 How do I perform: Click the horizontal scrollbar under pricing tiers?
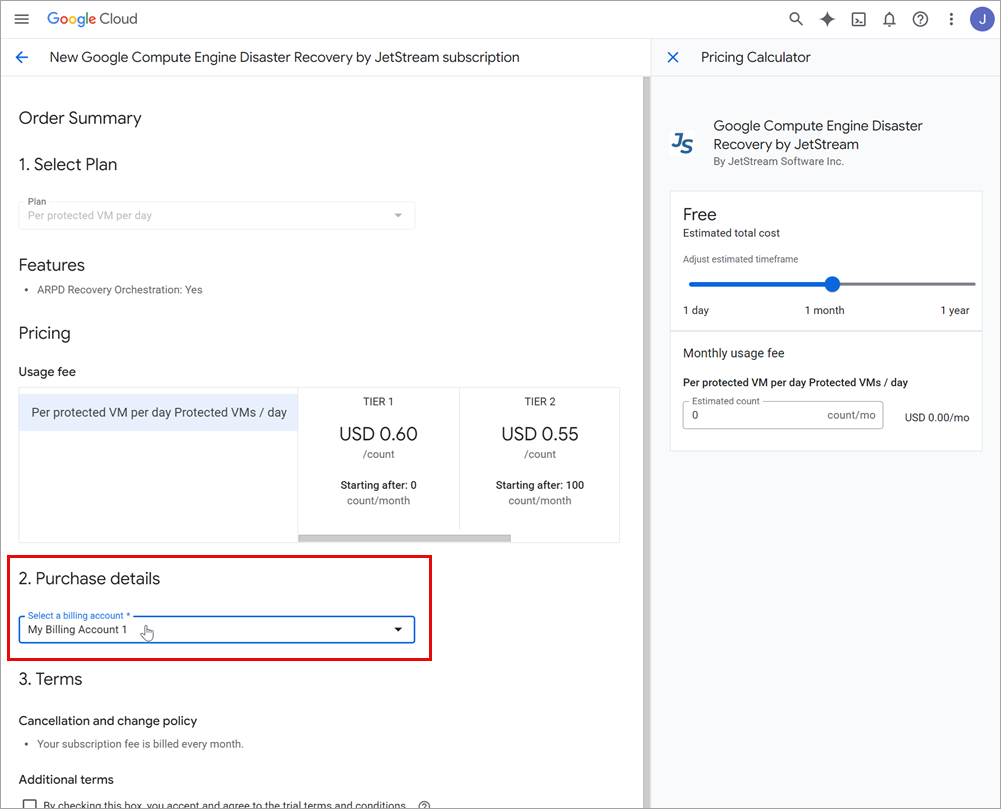tap(404, 538)
